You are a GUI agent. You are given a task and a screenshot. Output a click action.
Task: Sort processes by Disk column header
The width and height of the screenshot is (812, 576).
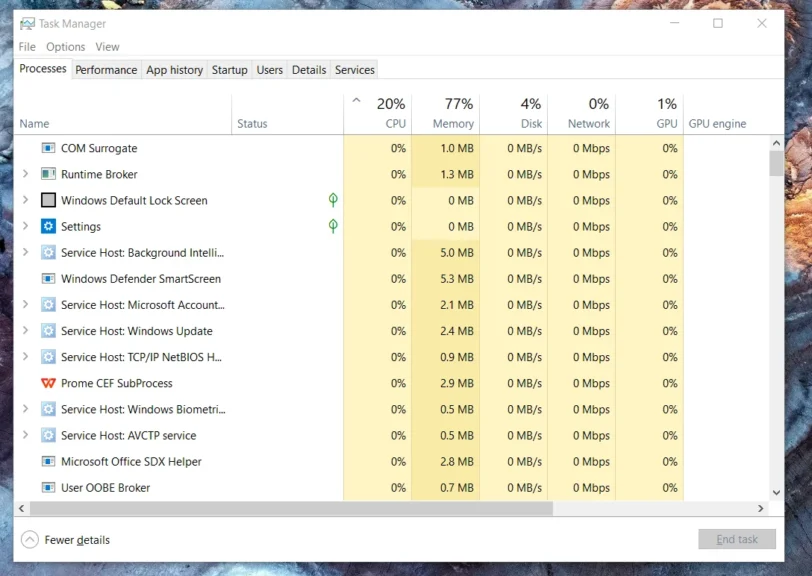[514, 114]
